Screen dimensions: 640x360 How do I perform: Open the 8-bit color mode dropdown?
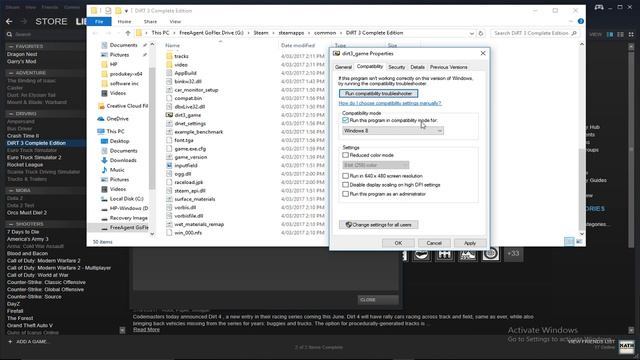[x=376, y=165]
